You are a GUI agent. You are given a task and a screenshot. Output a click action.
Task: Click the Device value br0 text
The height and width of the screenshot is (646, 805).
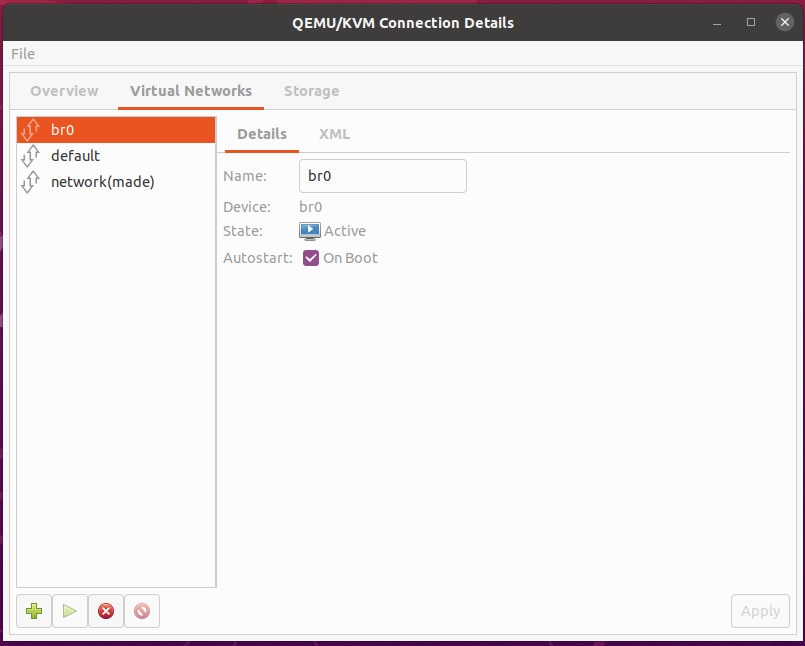click(x=311, y=207)
